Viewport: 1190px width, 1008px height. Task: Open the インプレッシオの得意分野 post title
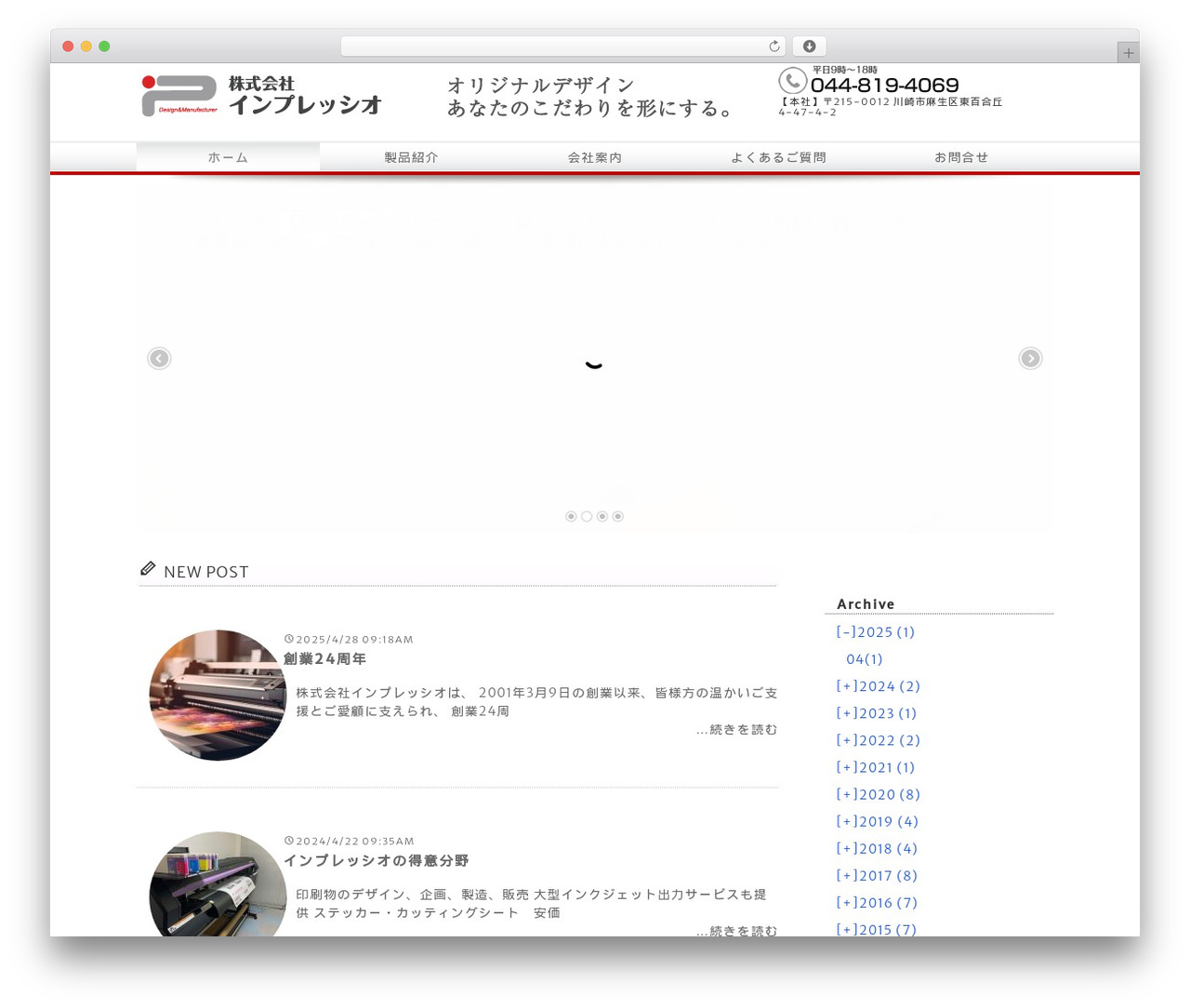(x=376, y=860)
